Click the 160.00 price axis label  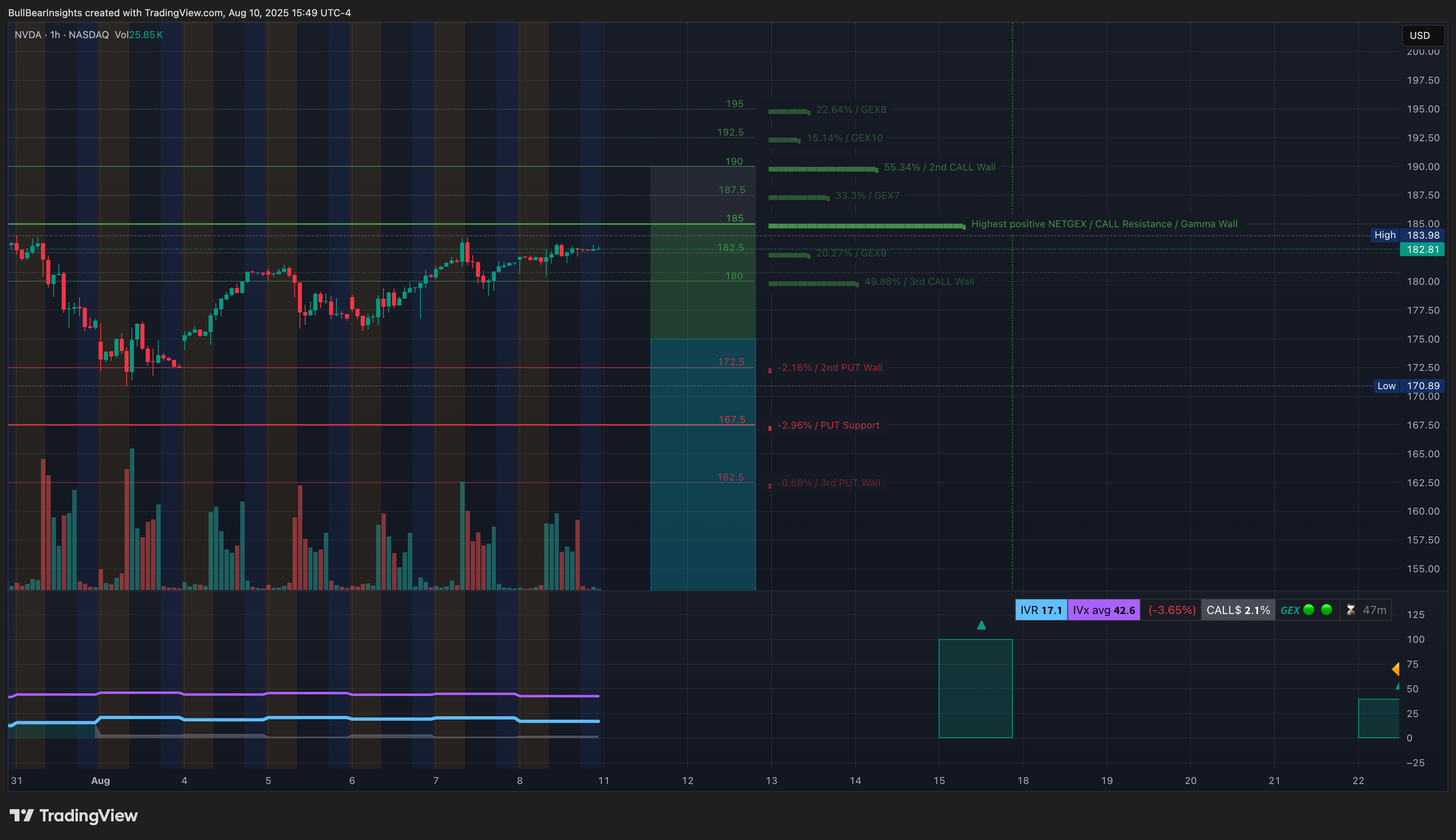tap(1423, 511)
